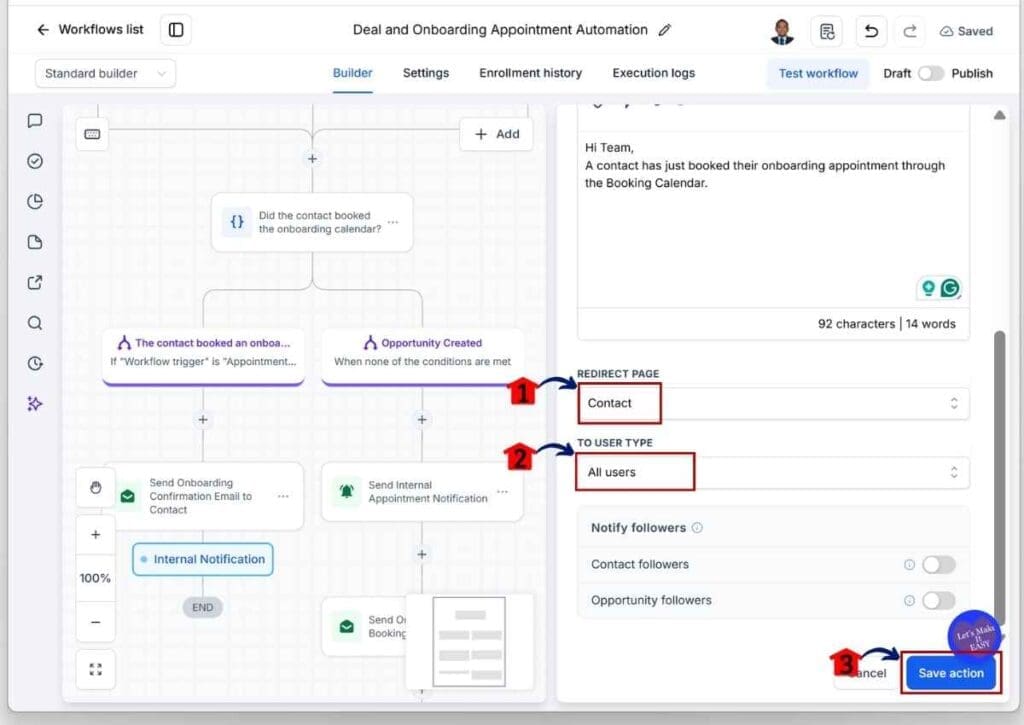
Task: Add step below Internal Appointment Notification
Action: 422,554
